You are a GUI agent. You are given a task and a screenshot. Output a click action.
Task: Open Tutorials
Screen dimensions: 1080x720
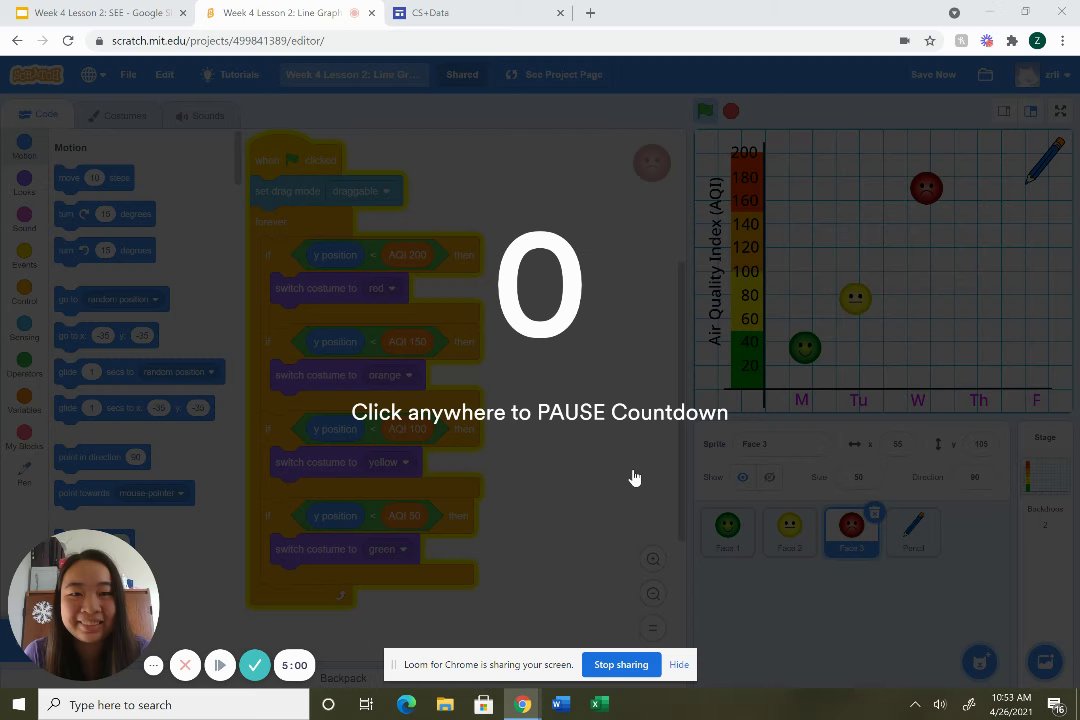[230, 74]
